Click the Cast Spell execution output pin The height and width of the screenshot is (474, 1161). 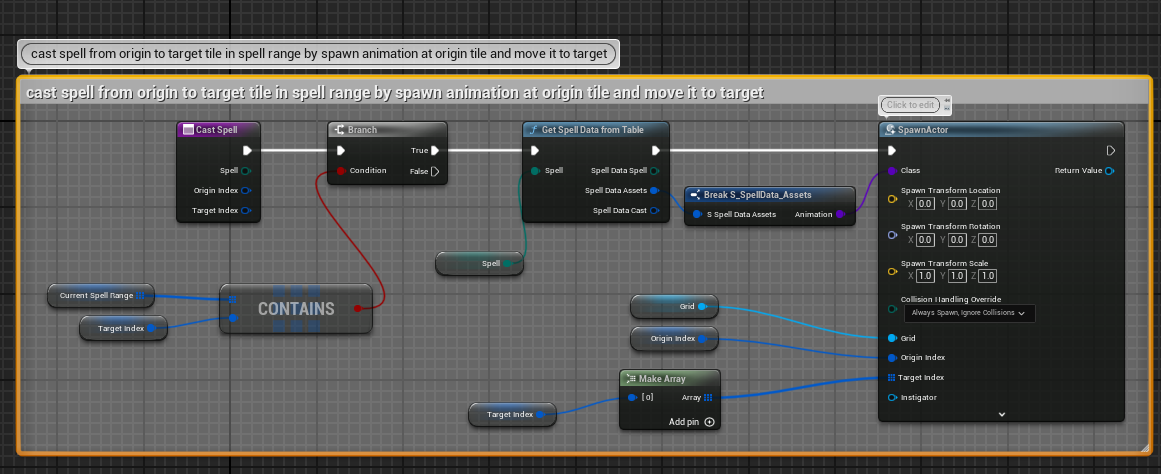pos(247,150)
